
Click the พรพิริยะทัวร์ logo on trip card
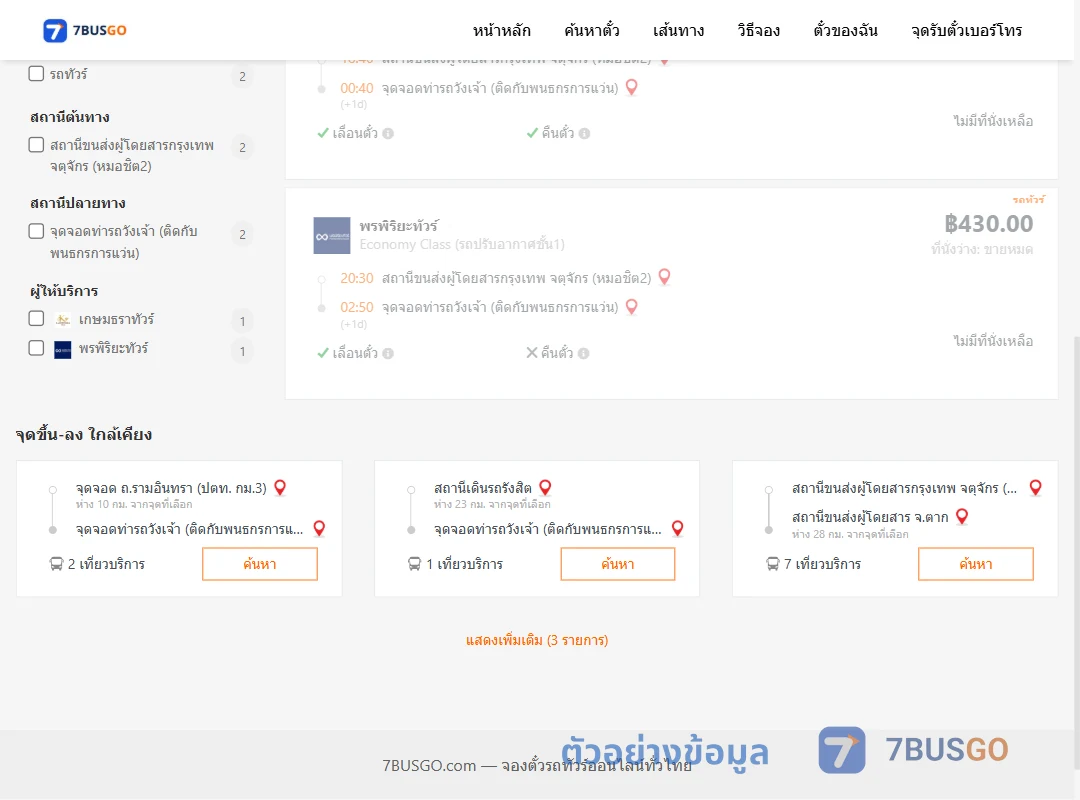(332, 236)
